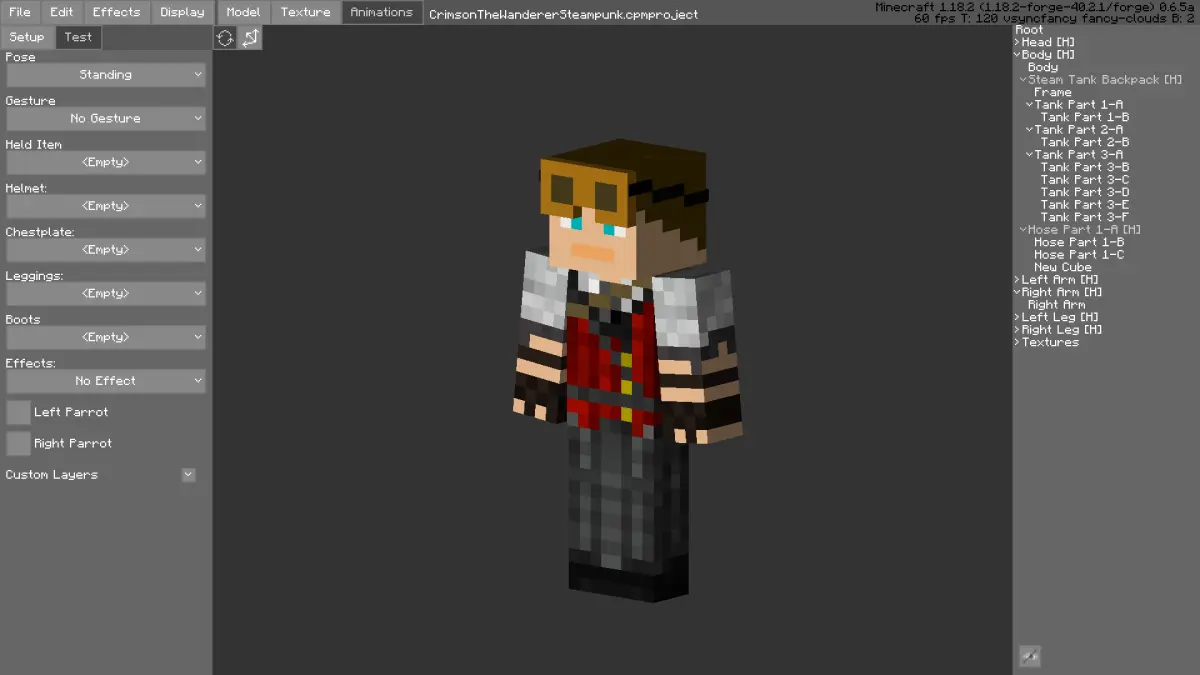Expand the Custom Layers section arrow
The height and width of the screenshot is (675, 1200).
pos(188,475)
